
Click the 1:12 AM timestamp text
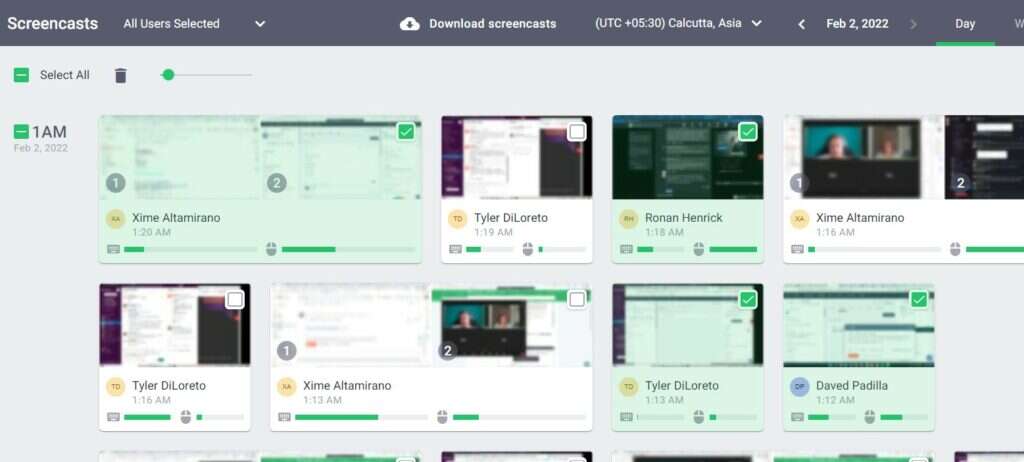835,400
